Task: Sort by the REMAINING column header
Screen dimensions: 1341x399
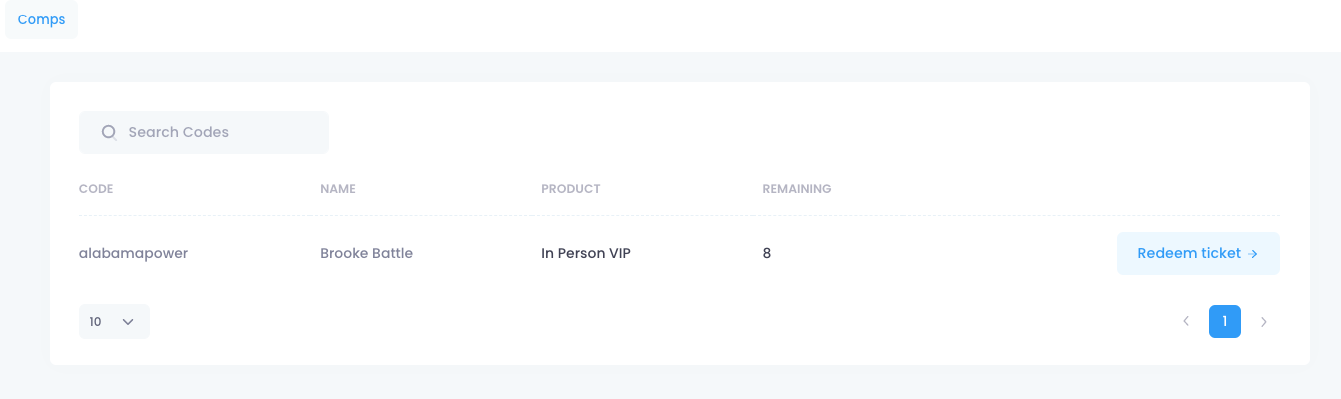Action: click(x=797, y=189)
